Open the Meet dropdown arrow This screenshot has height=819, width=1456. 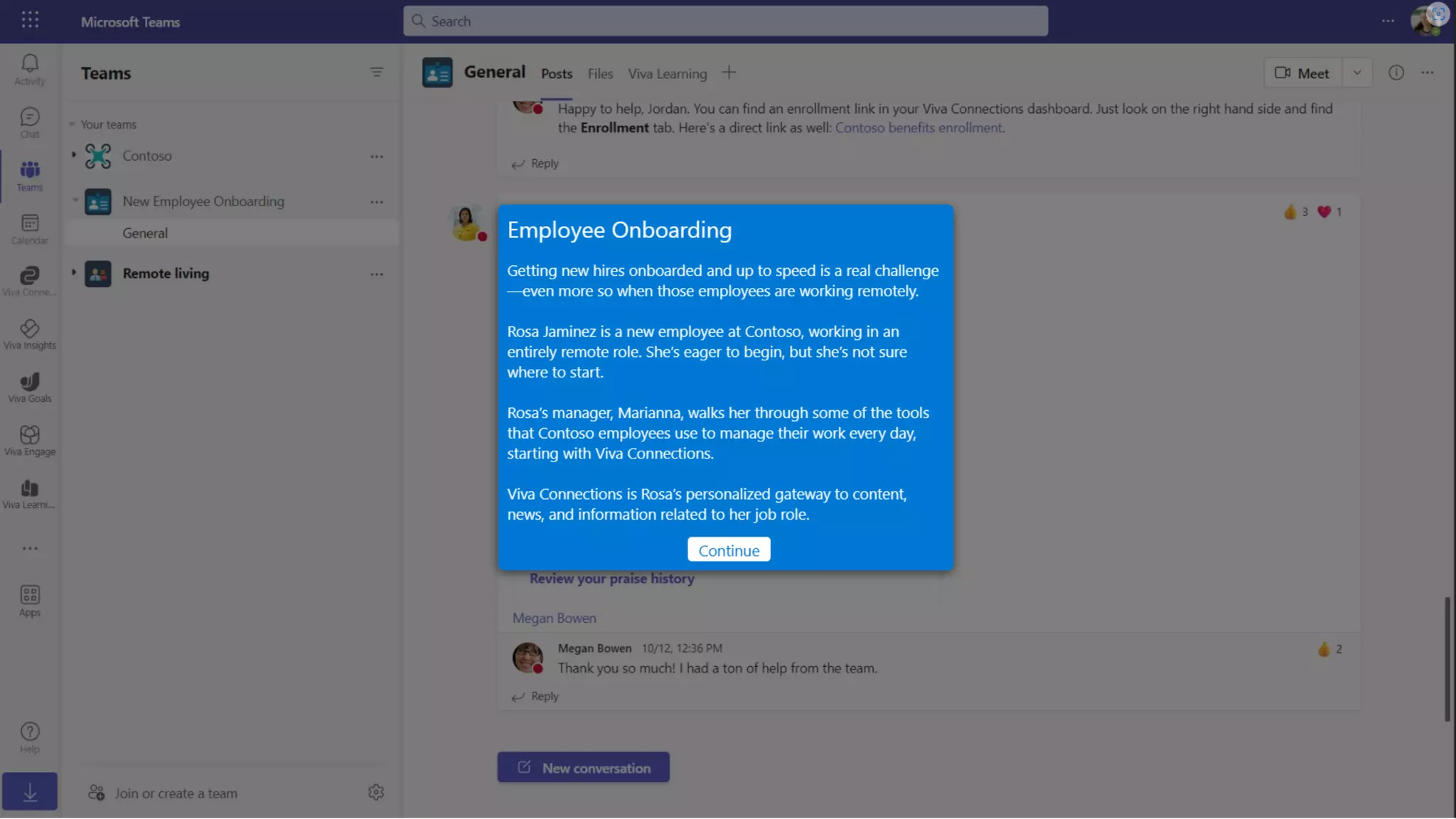(1356, 73)
